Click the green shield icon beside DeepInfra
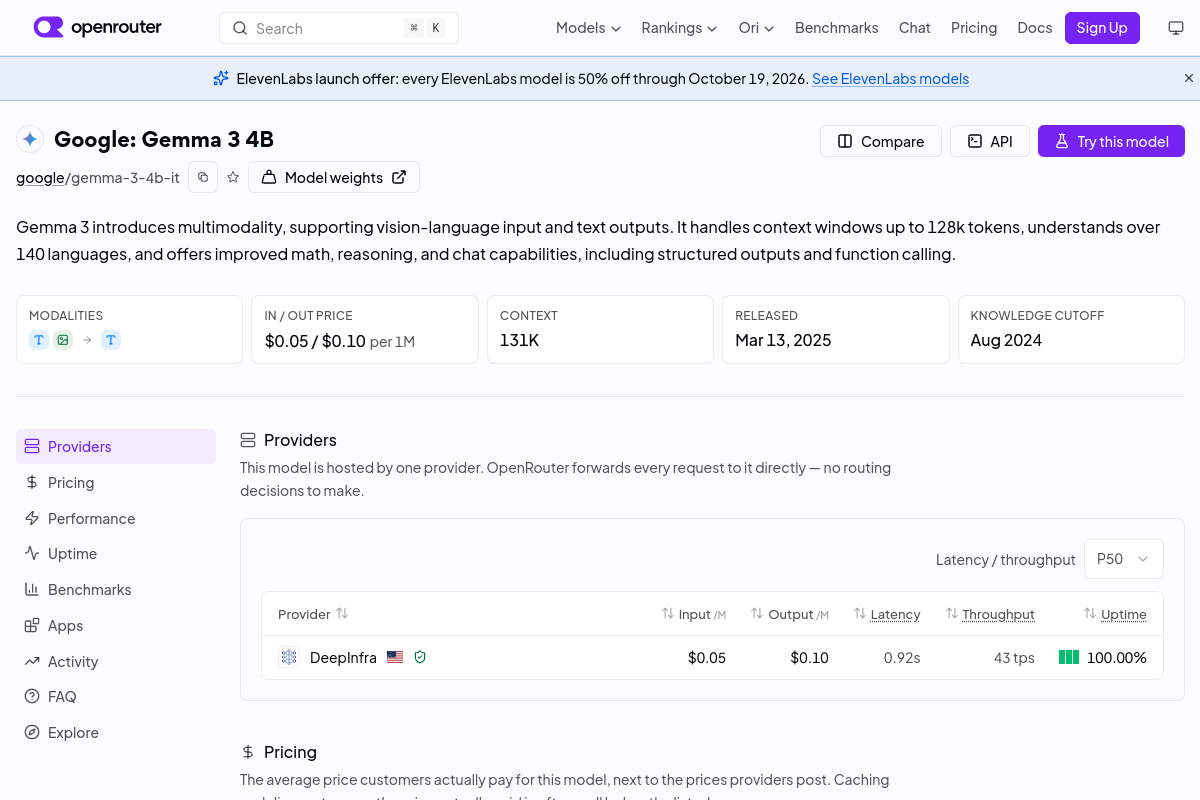Screen dimensions: 1200x800 420,657
